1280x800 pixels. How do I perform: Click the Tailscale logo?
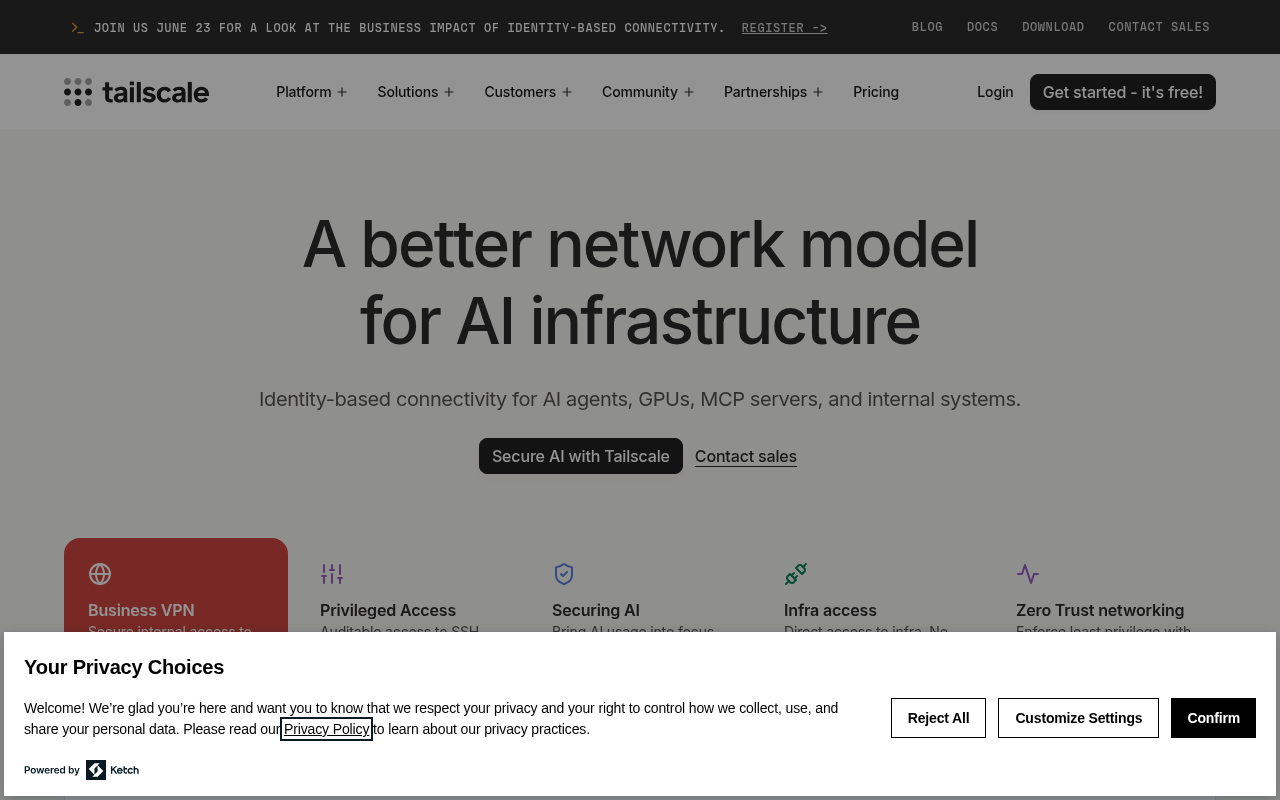(x=136, y=92)
